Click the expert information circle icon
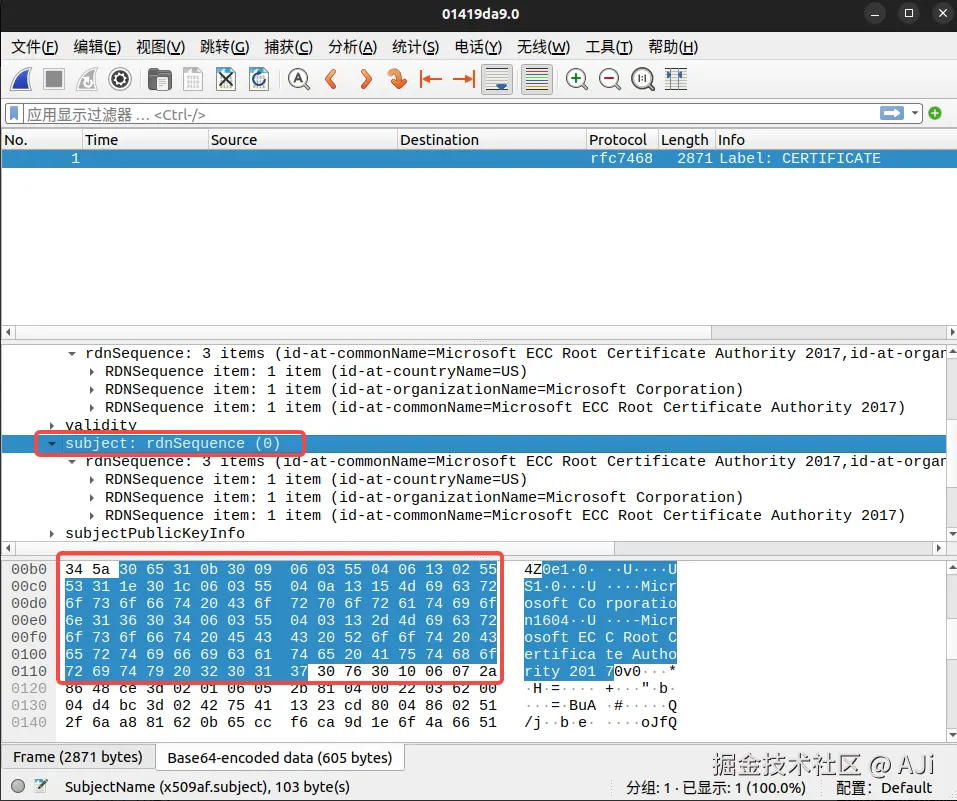 [18, 786]
